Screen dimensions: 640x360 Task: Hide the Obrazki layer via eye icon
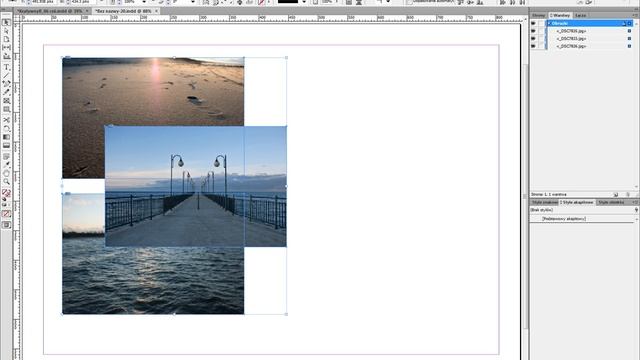point(533,24)
